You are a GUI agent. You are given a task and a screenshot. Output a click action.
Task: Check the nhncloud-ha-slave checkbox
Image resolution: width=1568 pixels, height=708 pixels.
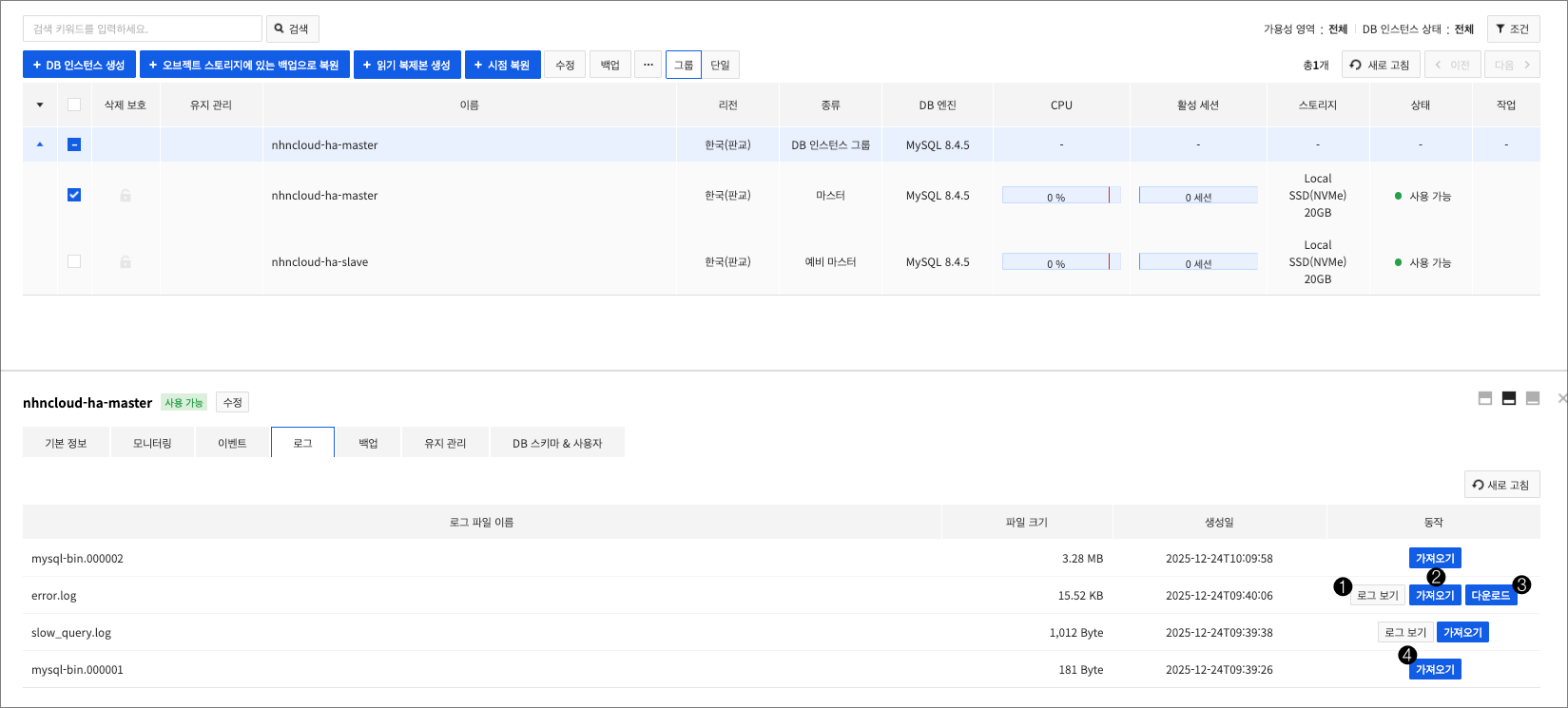[74, 261]
